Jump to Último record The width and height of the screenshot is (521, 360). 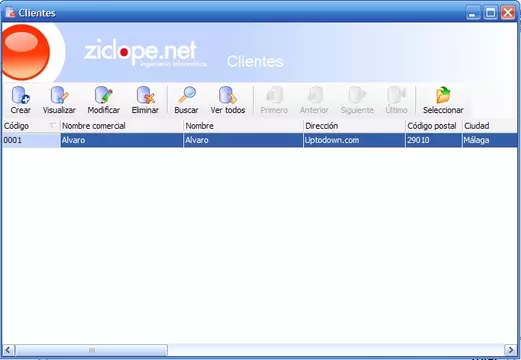(396, 100)
